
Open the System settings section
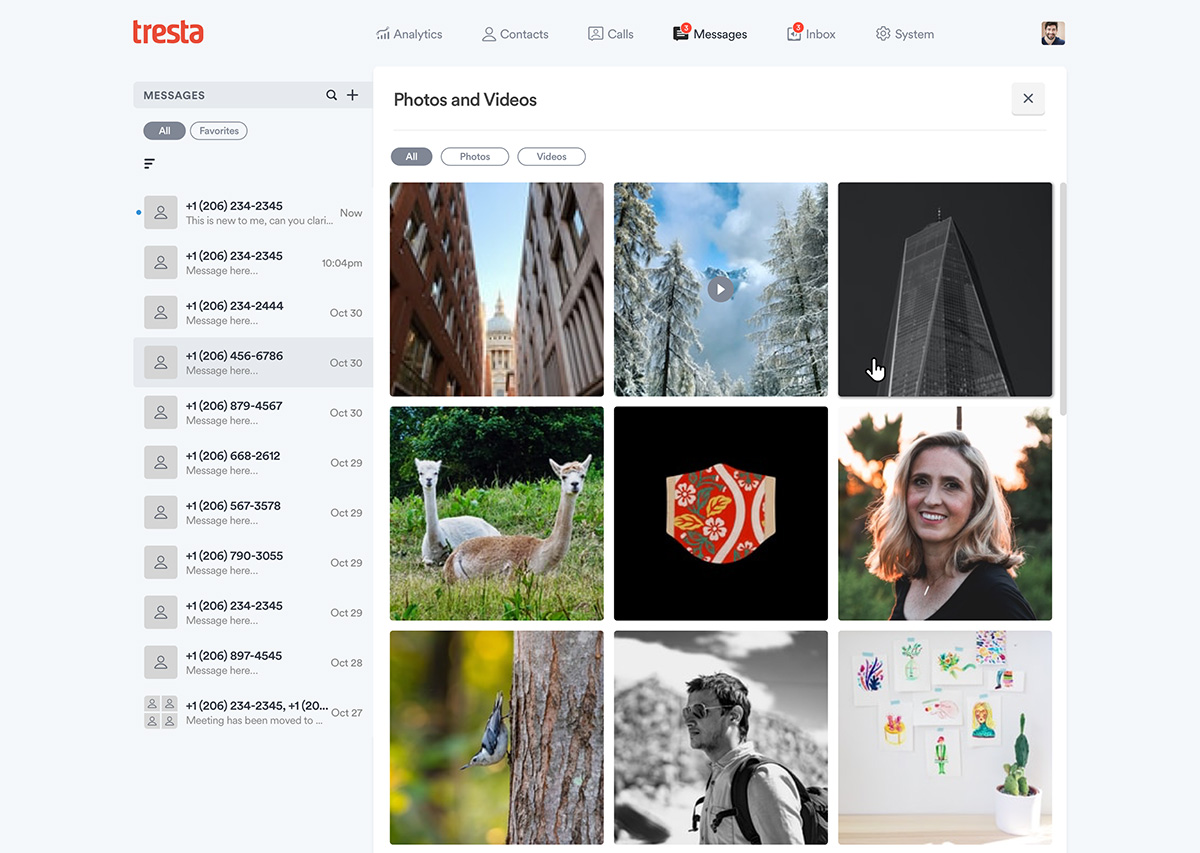pos(904,34)
